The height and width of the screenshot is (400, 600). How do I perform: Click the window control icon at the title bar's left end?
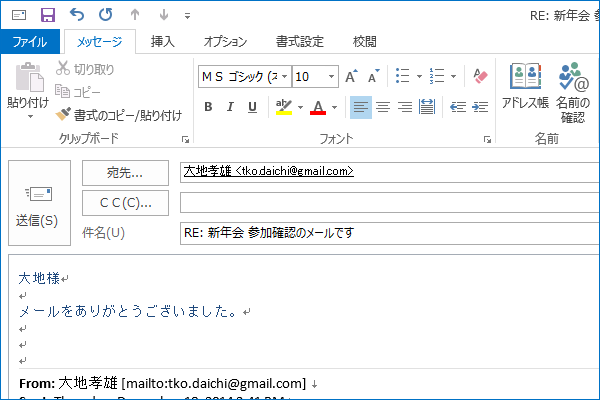pos(19,15)
